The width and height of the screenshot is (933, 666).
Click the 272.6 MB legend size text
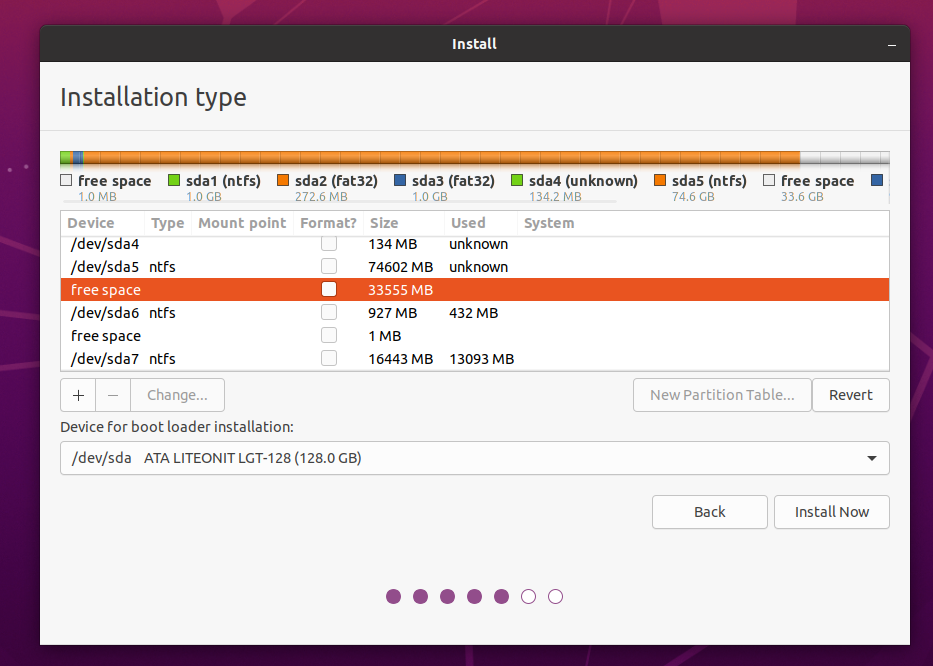(x=321, y=196)
